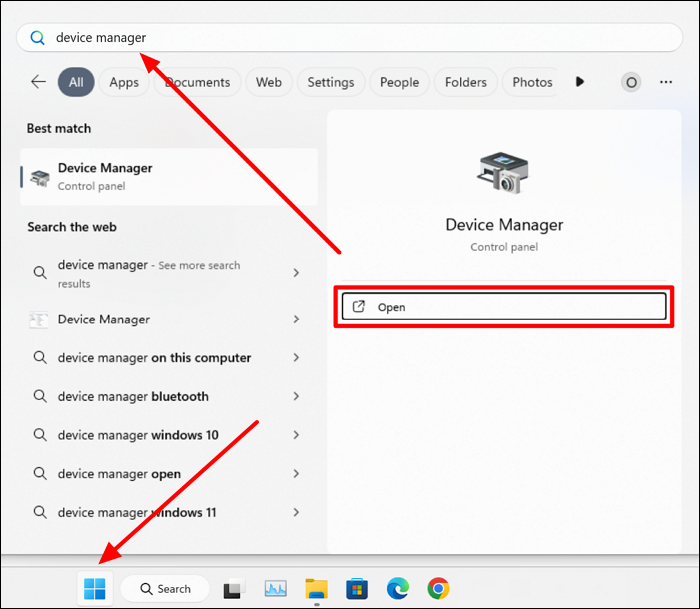Click the Open external-link icon
This screenshot has height=609, width=700.
click(359, 306)
